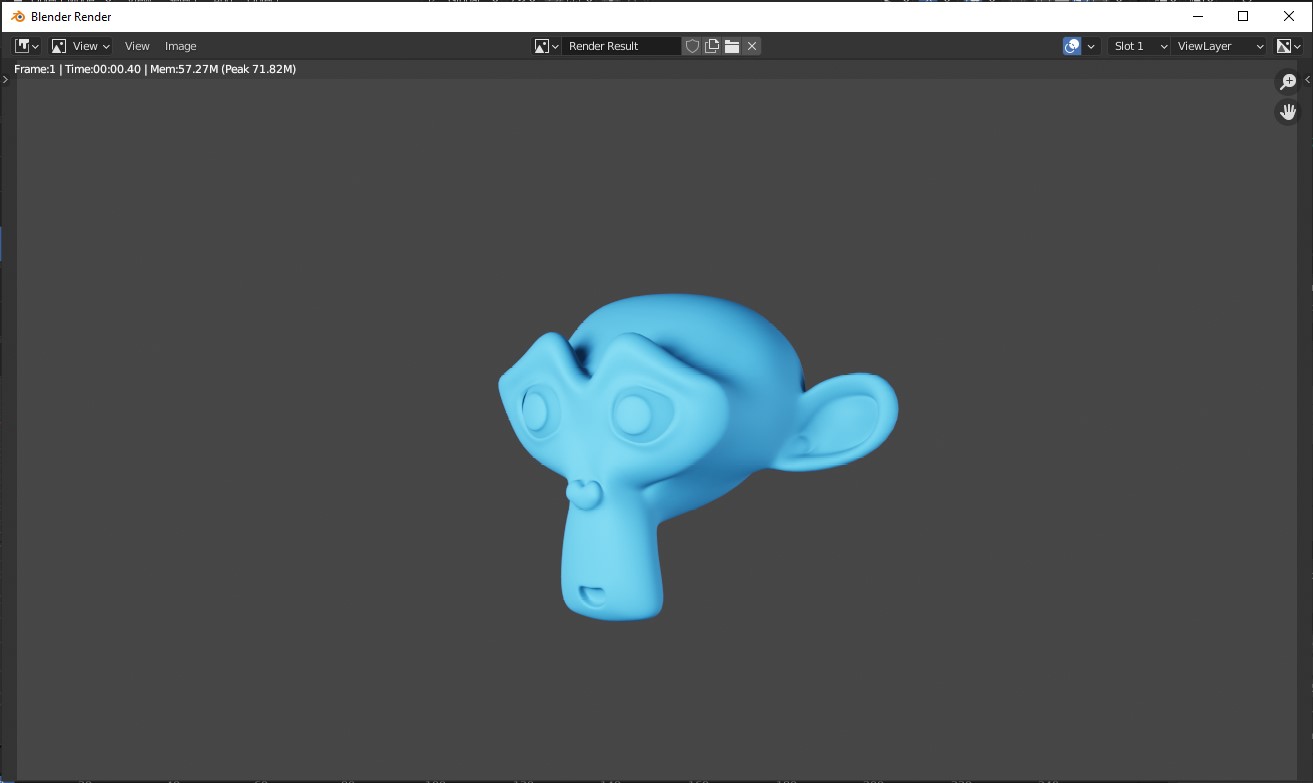Expand the right sidebar region arrow
The width and height of the screenshot is (1313, 783).
1307,79
